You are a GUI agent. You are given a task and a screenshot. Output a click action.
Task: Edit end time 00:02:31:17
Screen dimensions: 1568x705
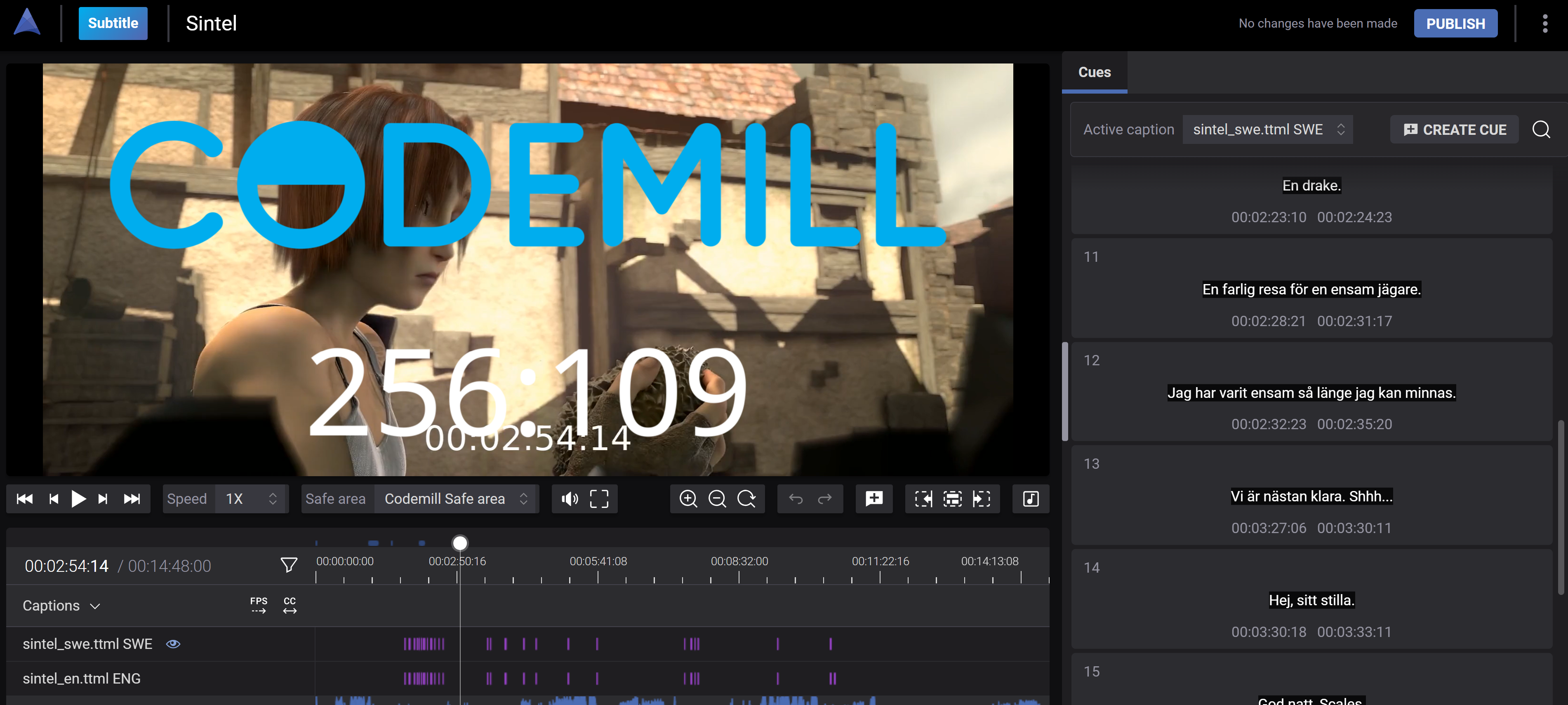pyautogui.click(x=1354, y=321)
